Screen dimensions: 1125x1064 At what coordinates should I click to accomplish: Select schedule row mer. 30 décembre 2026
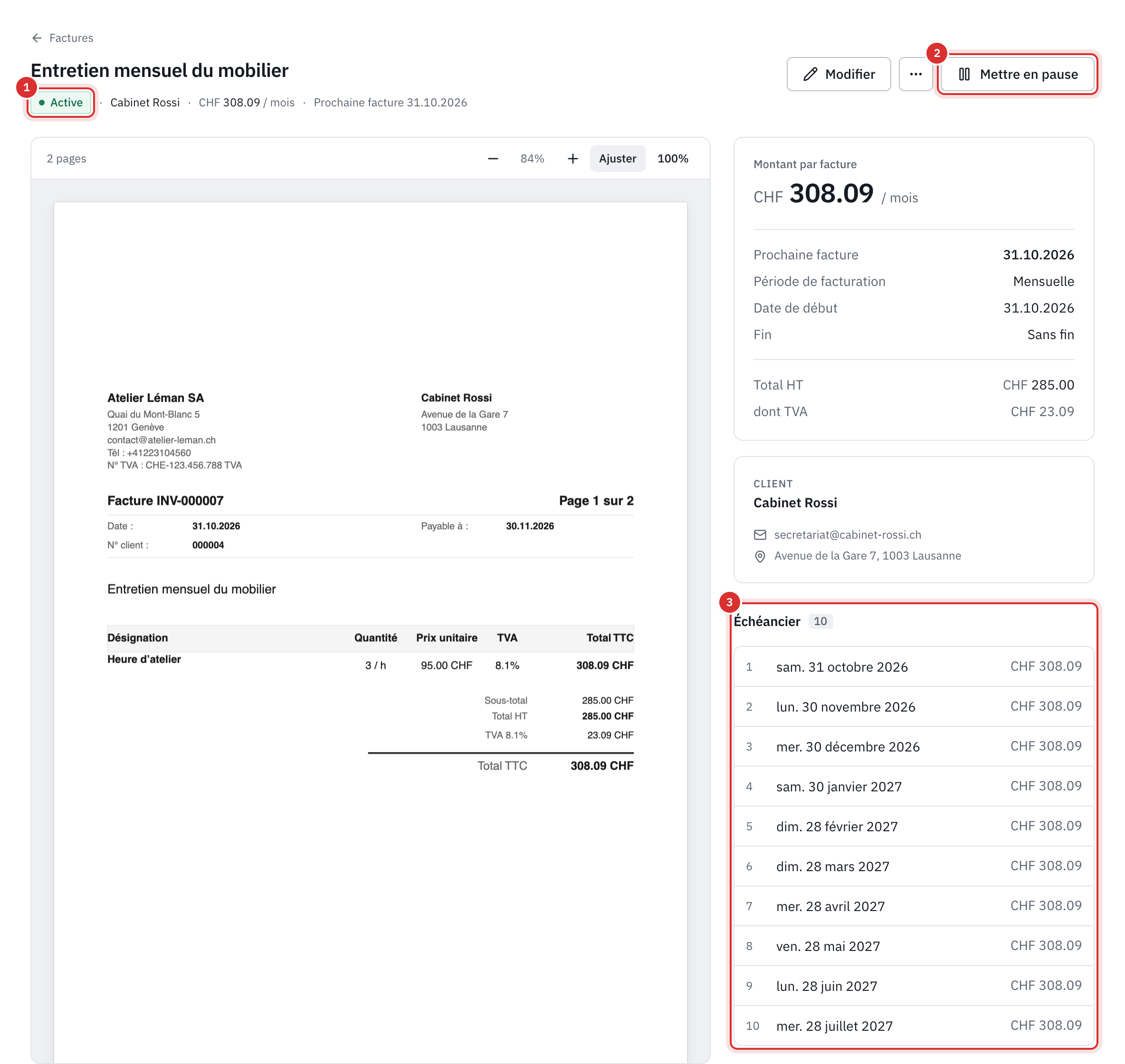pos(914,747)
